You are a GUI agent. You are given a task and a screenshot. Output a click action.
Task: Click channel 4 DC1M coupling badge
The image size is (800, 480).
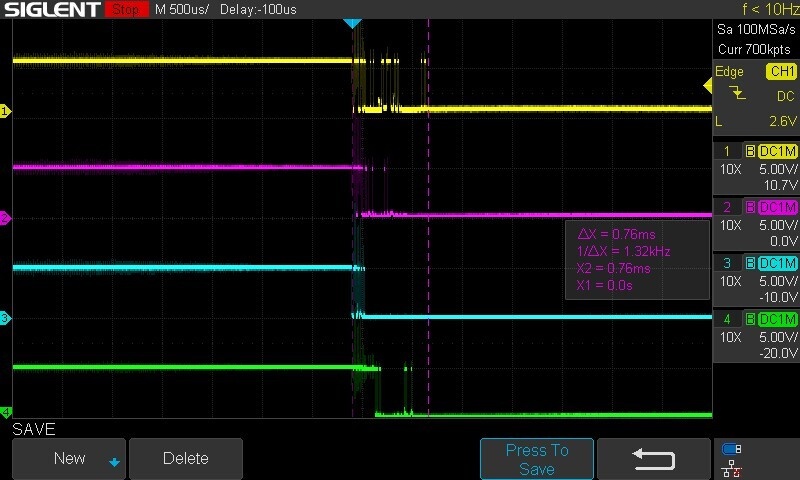(778, 319)
